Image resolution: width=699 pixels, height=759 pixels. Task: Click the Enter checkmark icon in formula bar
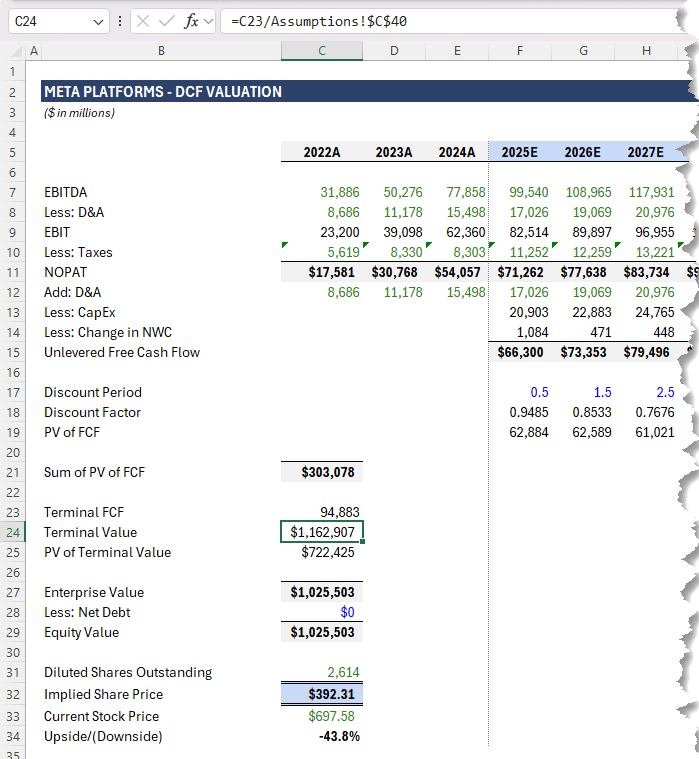(x=166, y=21)
